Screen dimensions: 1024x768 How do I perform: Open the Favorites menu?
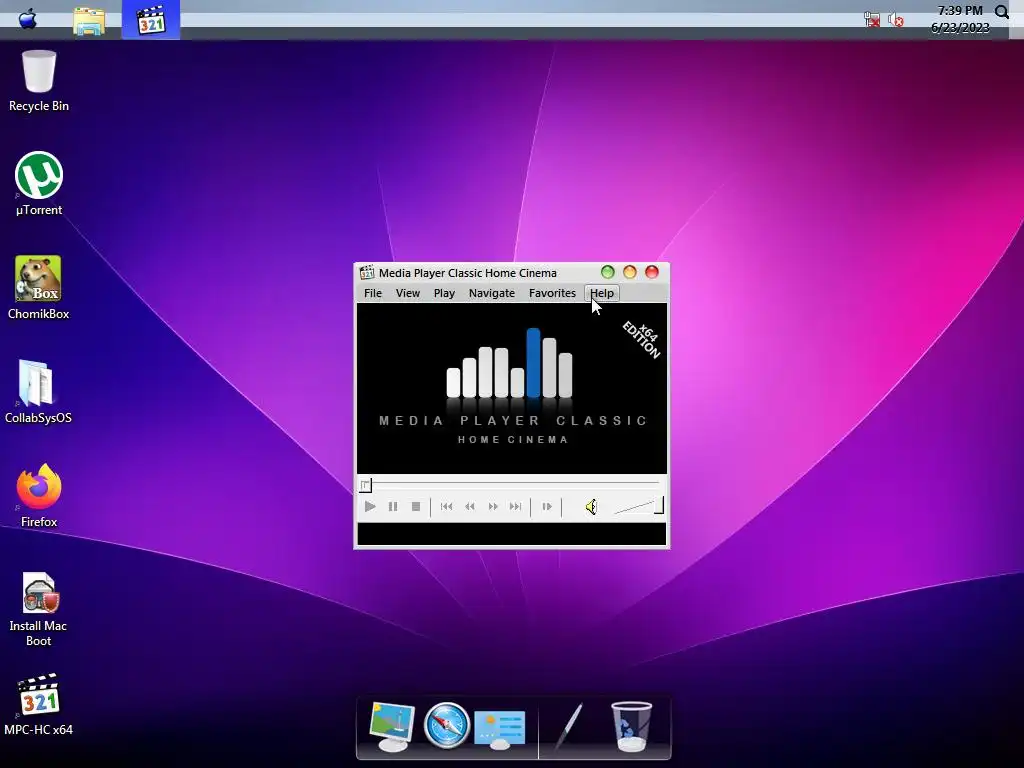pos(552,293)
